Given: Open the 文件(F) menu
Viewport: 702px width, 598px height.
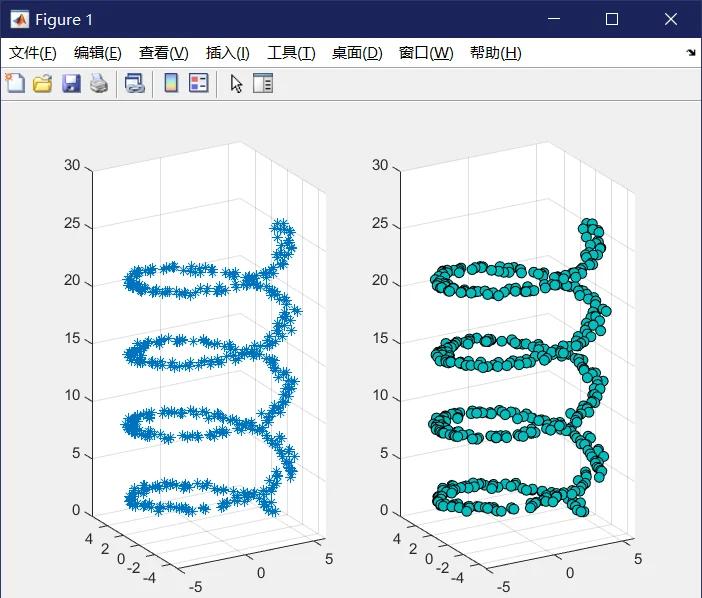Looking at the screenshot, I should (33, 53).
